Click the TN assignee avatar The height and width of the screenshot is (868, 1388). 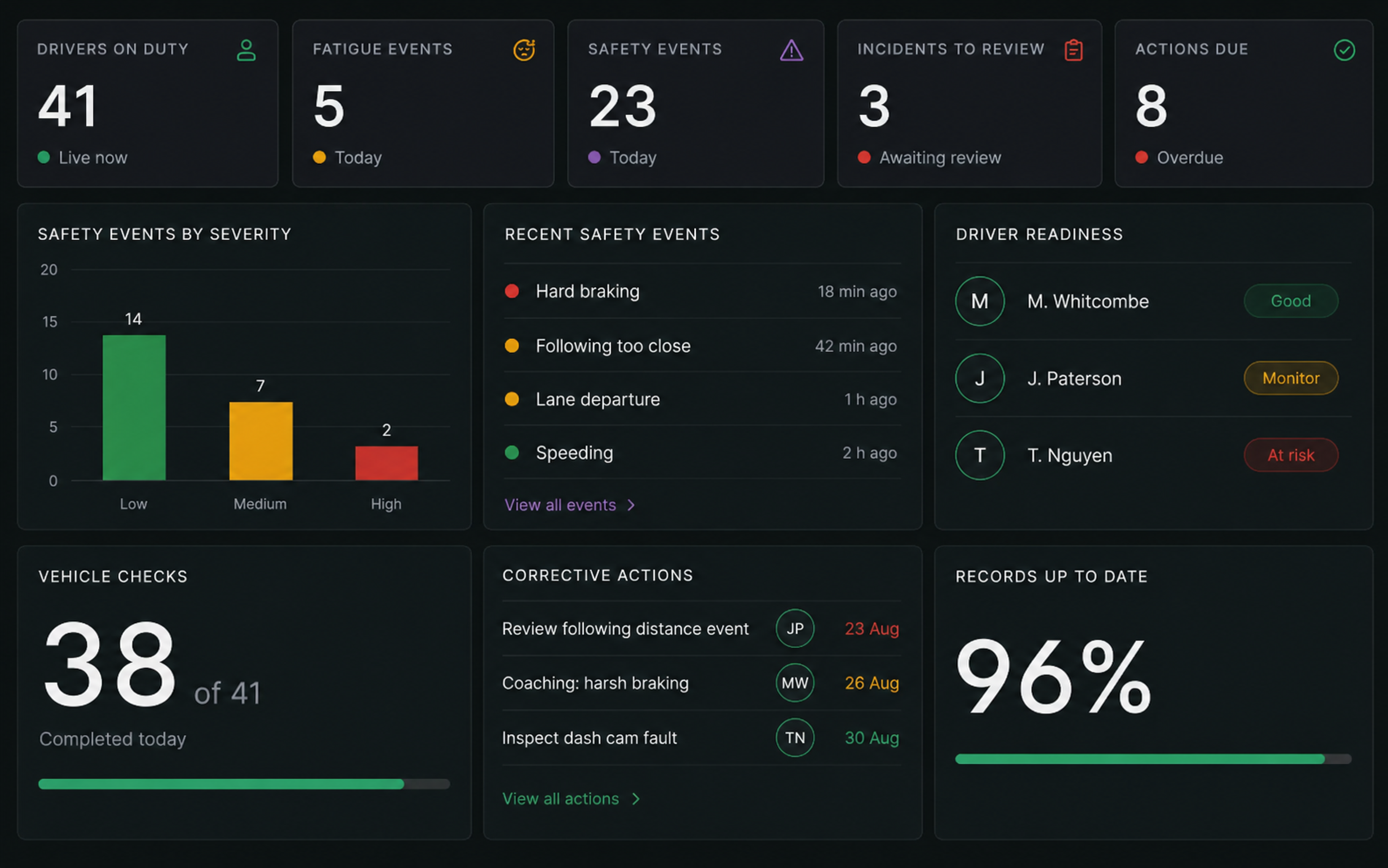(x=795, y=737)
